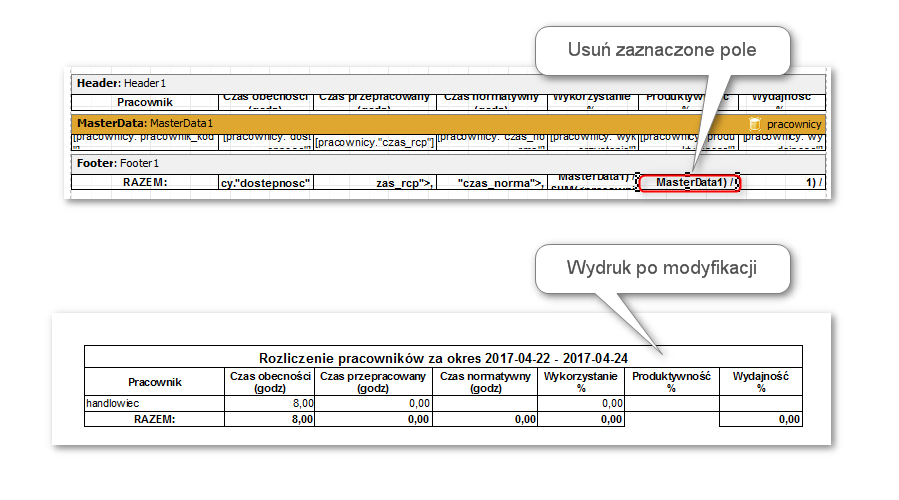Image resolution: width=899 pixels, height=500 pixels.
Task: Click the 'Usuń zaznaczone pole' callout
Action: tap(661, 49)
